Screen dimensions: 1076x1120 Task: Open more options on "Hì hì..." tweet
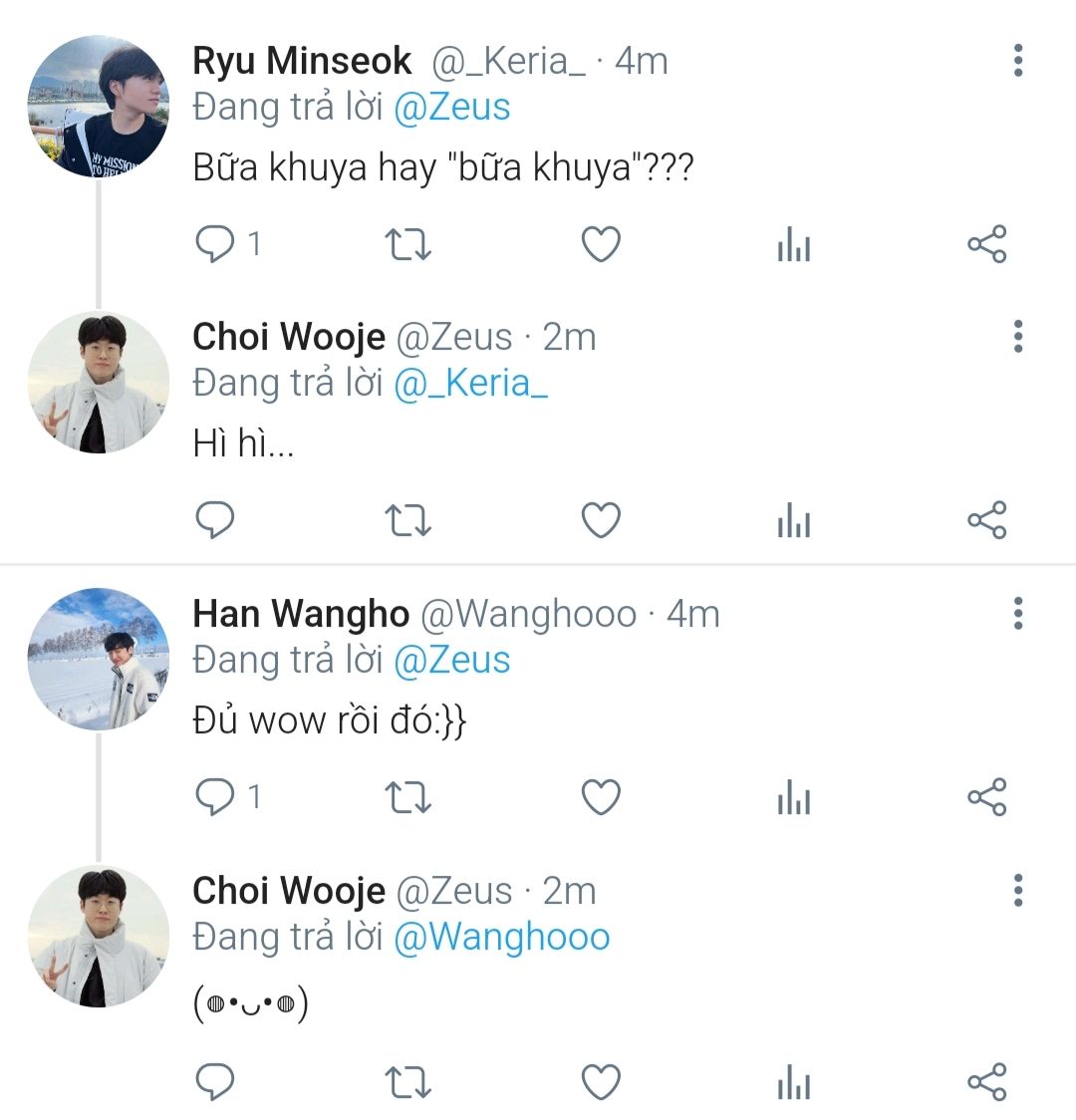1017,337
